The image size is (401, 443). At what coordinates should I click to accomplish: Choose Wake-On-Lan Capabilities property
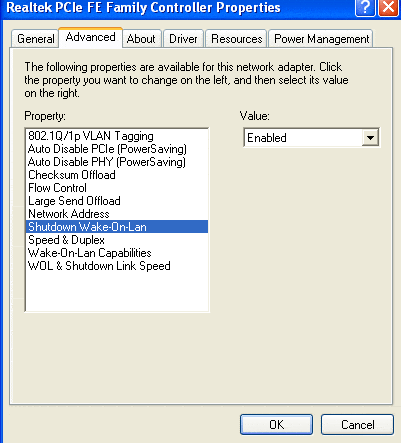coord(117,253)
